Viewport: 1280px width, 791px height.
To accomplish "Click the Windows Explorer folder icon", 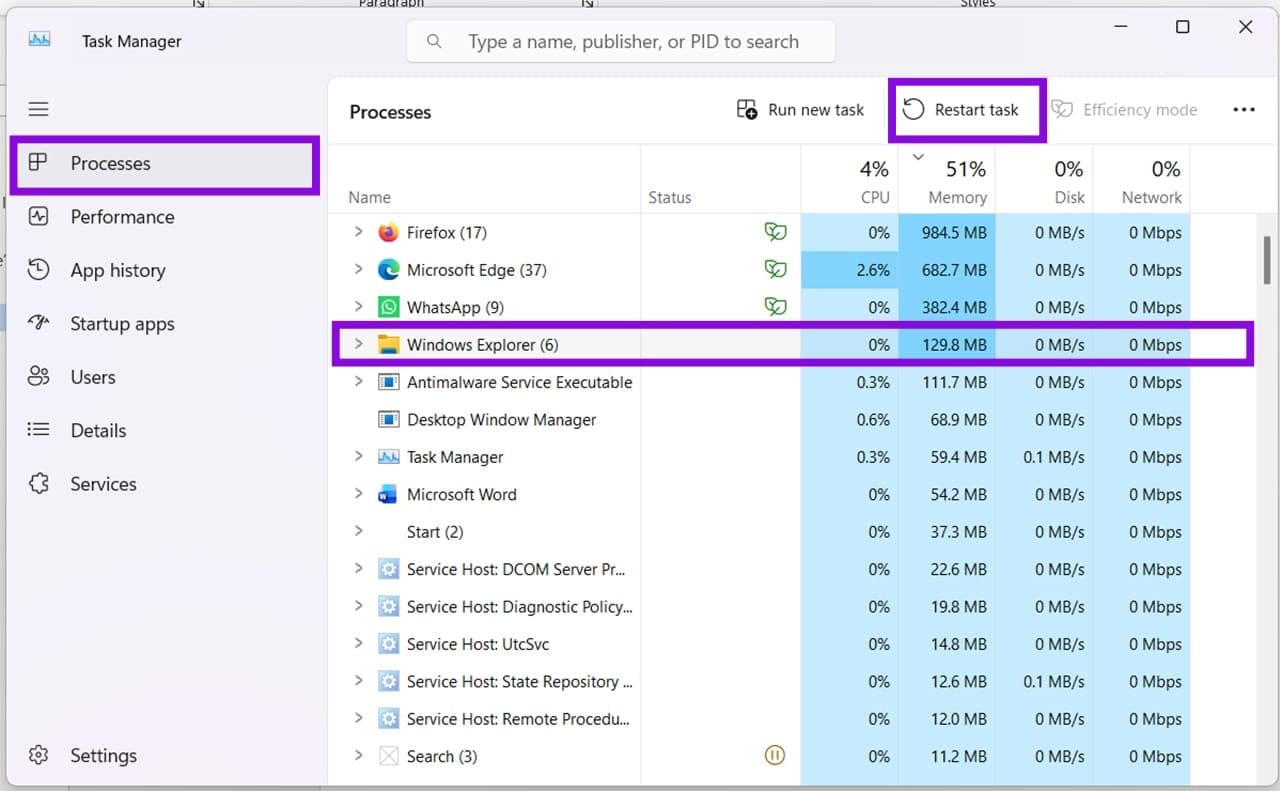I will tap(388, 345).
